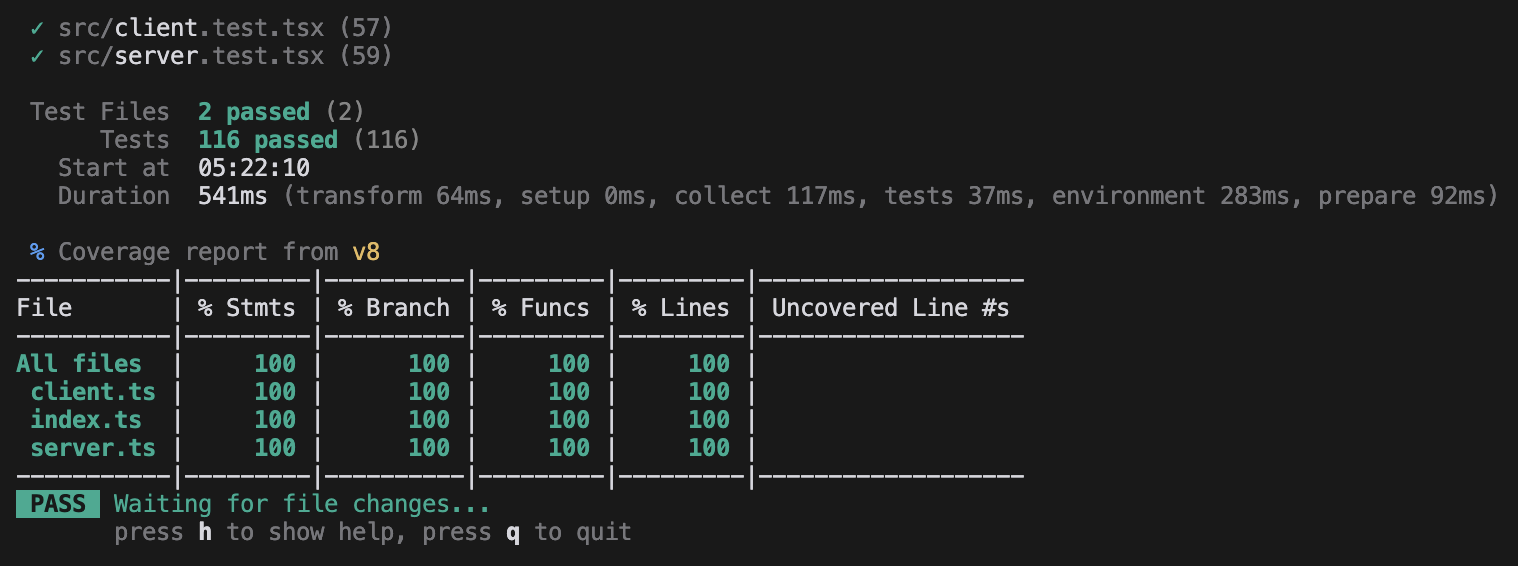The width and height of the screenshot is (1518, 566).
Task: Click the "Uncovered Line #s" column header
Action: (x=890, y=308)
